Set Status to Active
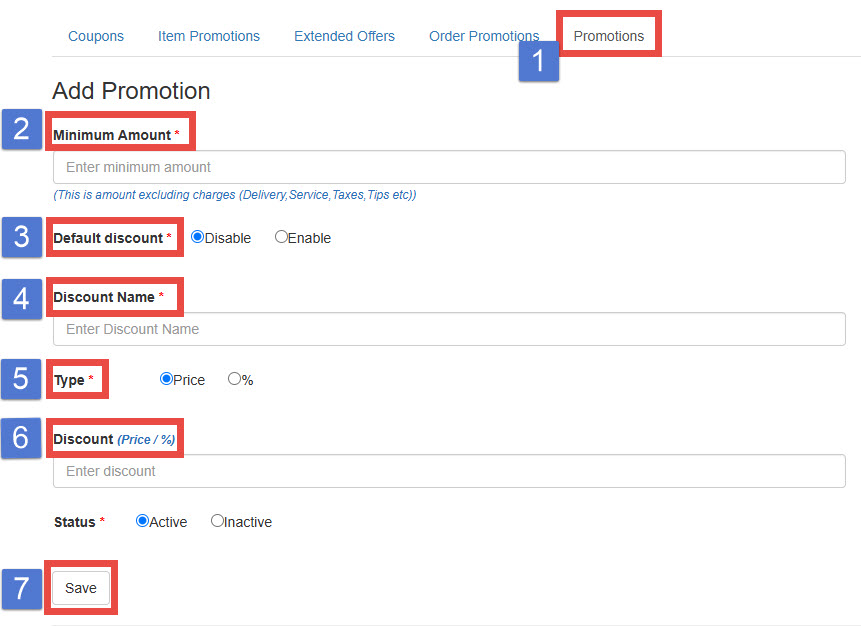This screenshot has width=861, height=627. (x=143, y=521)
